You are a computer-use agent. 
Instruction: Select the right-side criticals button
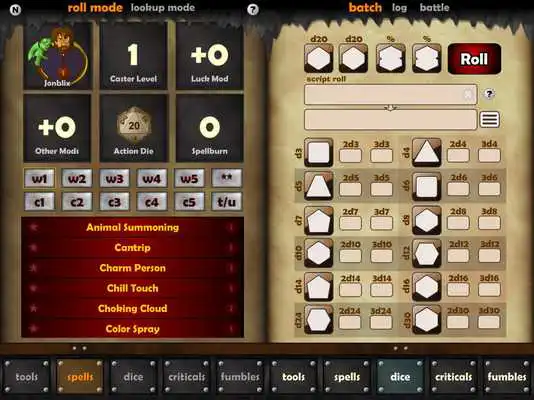pyautogui.click(x=453, y=377)
